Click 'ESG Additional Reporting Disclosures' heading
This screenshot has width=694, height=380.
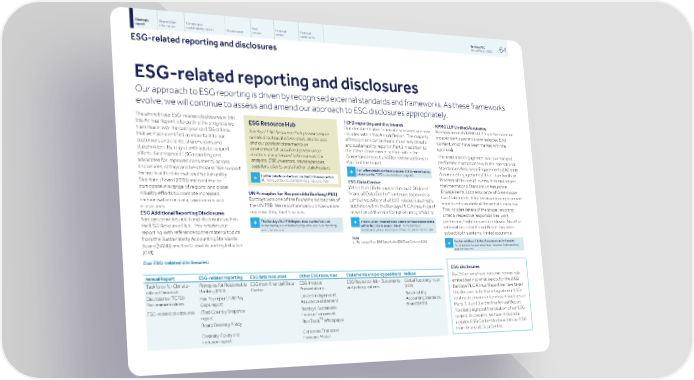tap(182, 213)
